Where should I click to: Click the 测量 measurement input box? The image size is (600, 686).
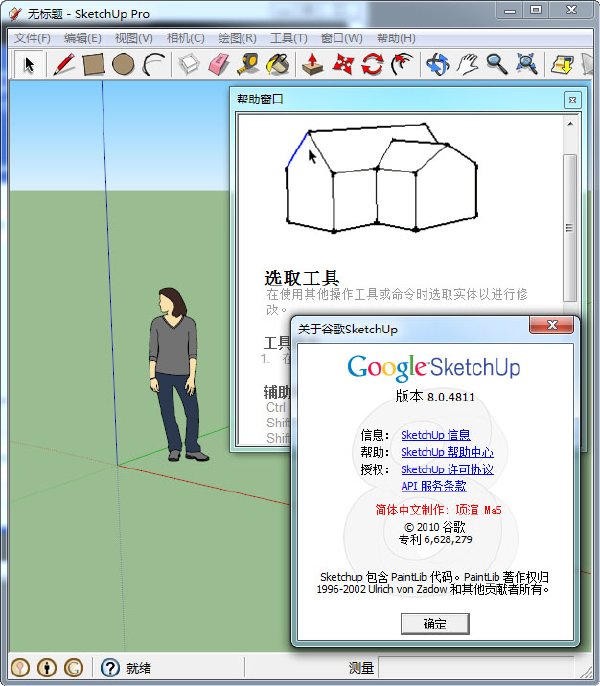(x=476, y=668)
